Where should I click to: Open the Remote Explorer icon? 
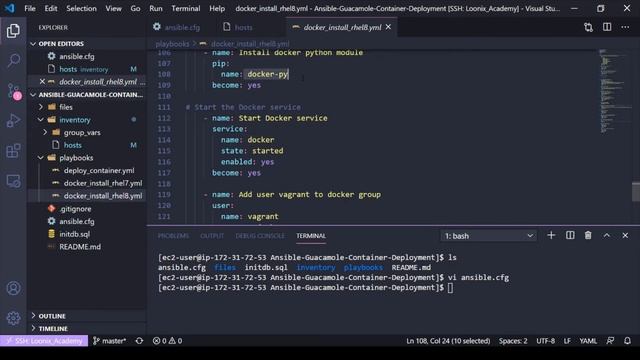[x=13, y=181]
